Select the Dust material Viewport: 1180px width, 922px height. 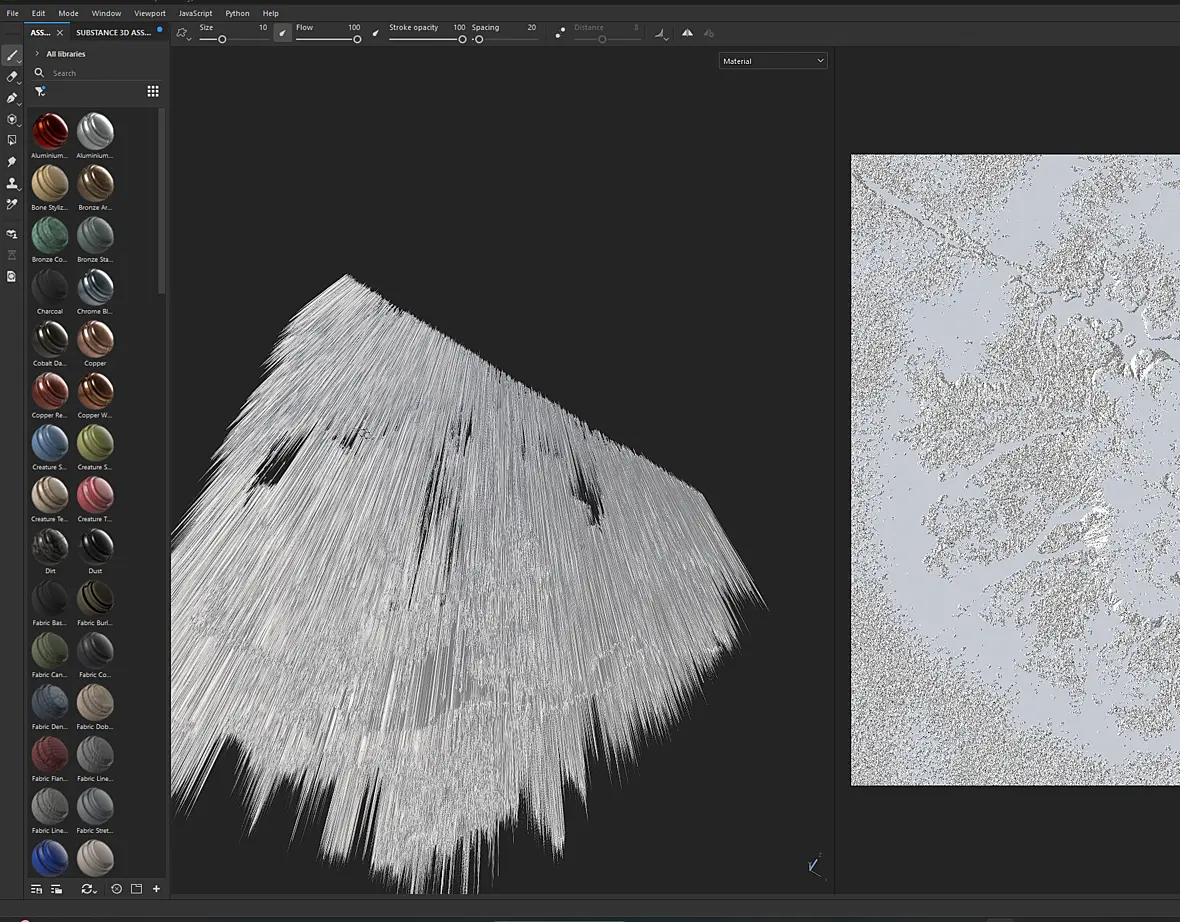pos(95,546)
